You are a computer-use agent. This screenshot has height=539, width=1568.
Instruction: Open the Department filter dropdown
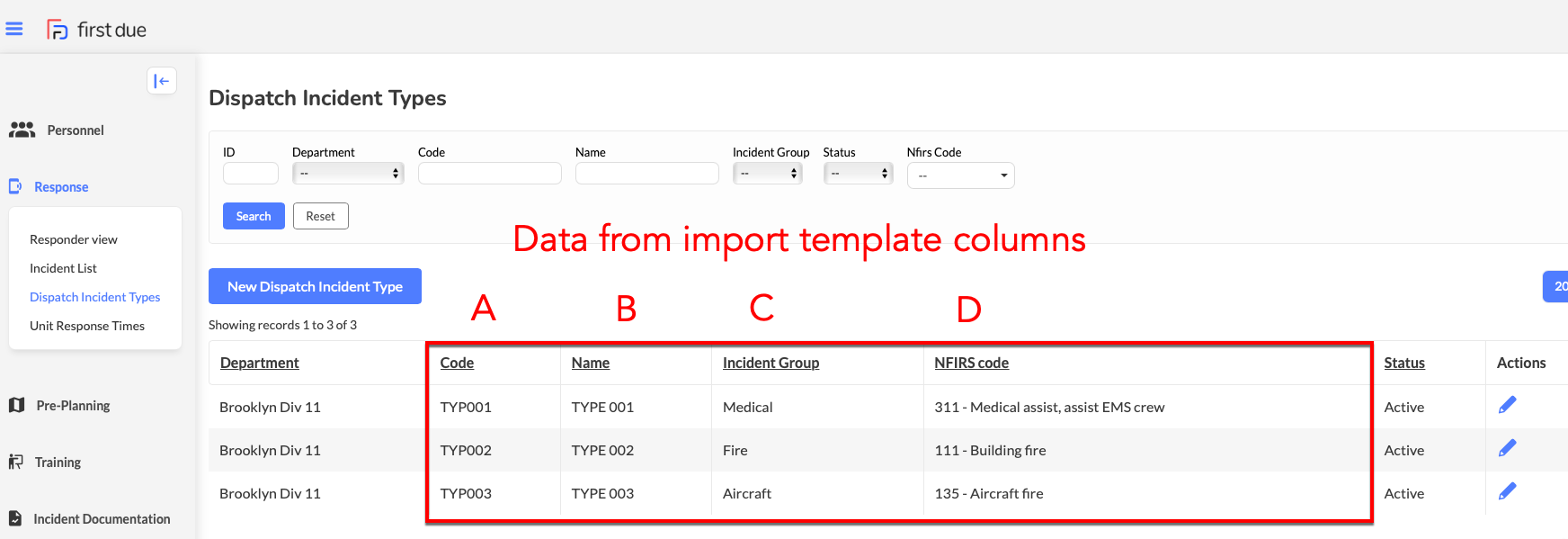click(348, 174)
